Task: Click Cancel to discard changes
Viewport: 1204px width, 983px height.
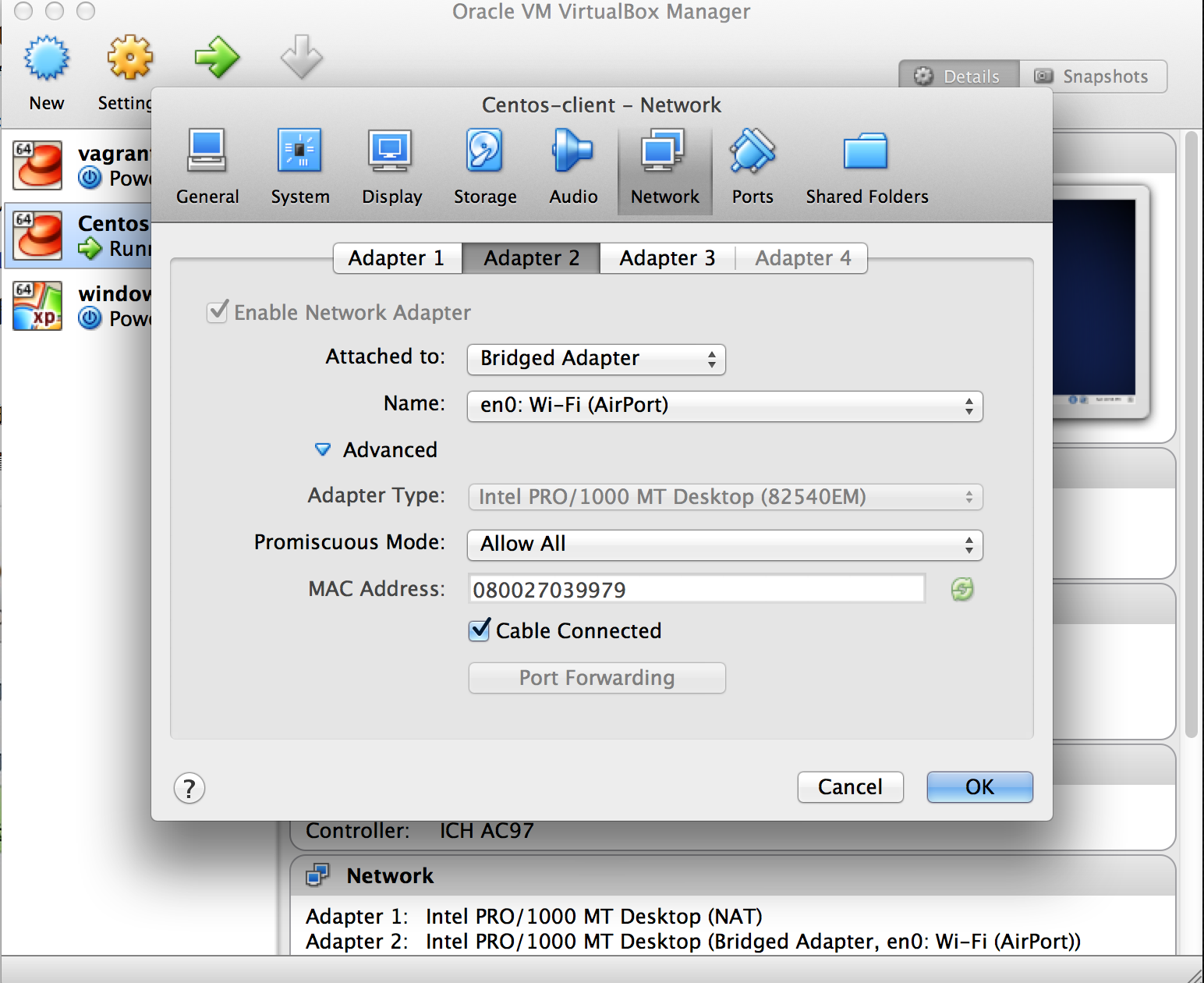Action: pos(850,787)
